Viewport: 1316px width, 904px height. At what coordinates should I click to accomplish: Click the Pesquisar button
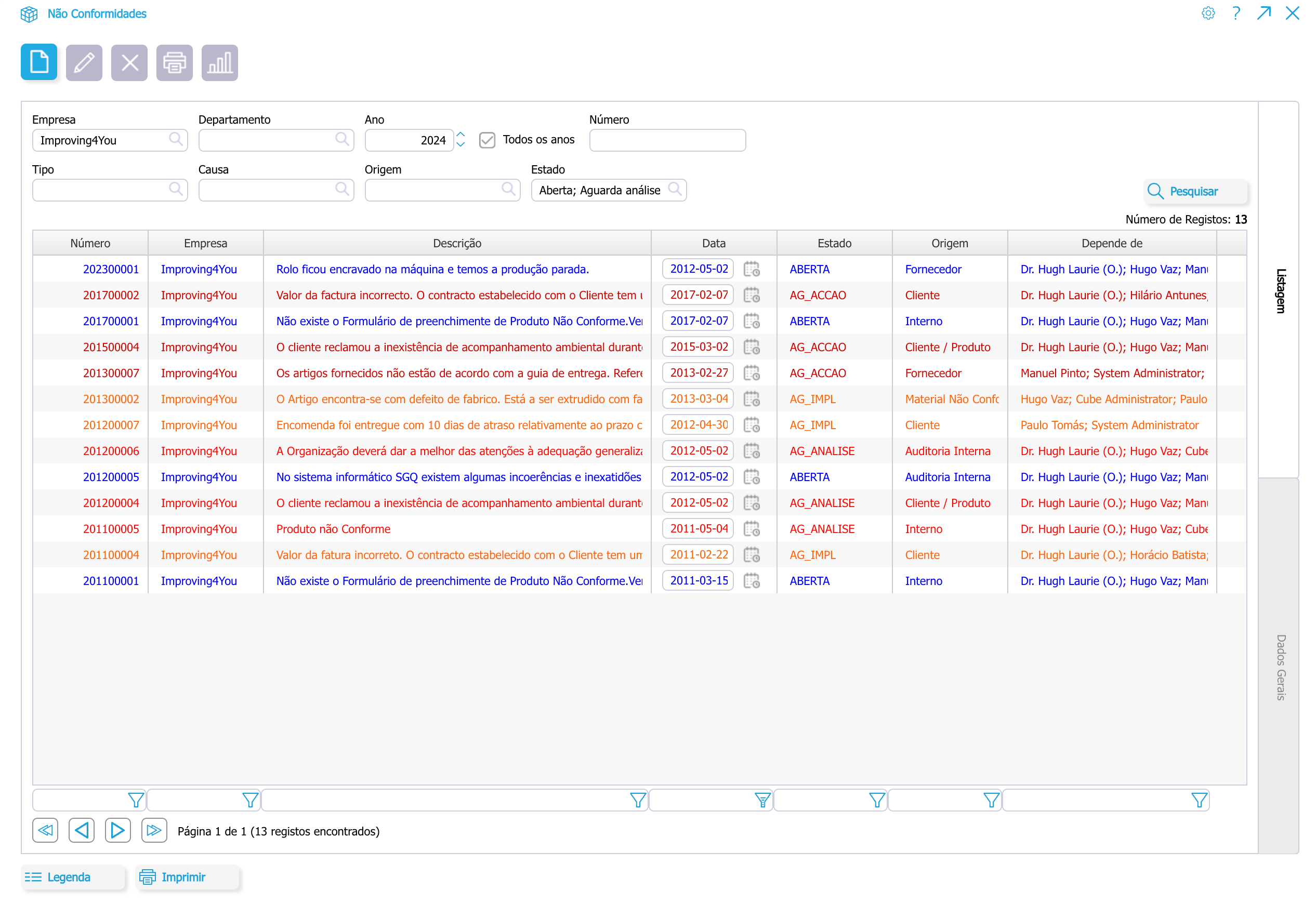pyautogui.click(x=1195, y=191)
